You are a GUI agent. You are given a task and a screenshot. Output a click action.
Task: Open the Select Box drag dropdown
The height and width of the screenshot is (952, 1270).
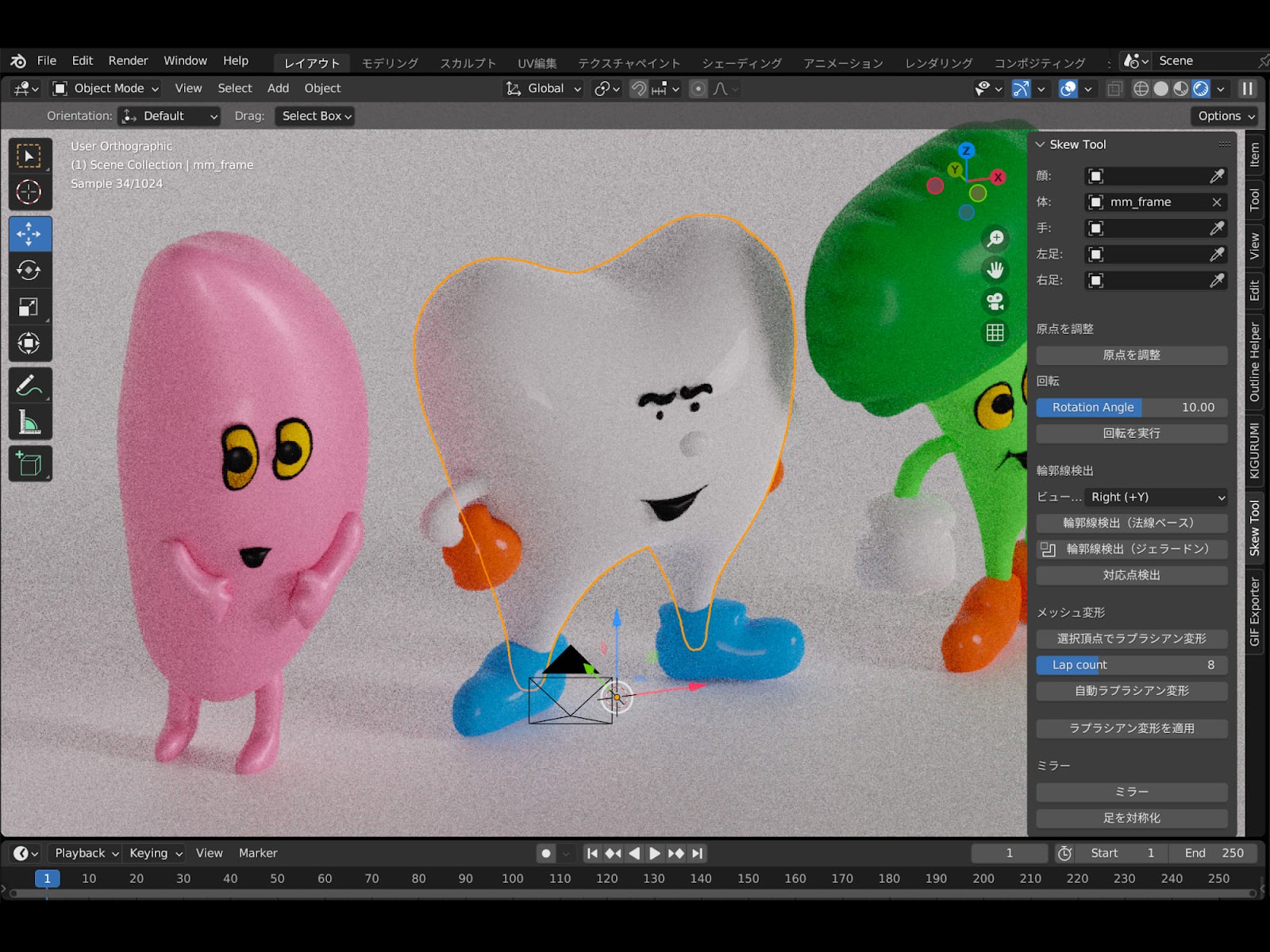314,116
